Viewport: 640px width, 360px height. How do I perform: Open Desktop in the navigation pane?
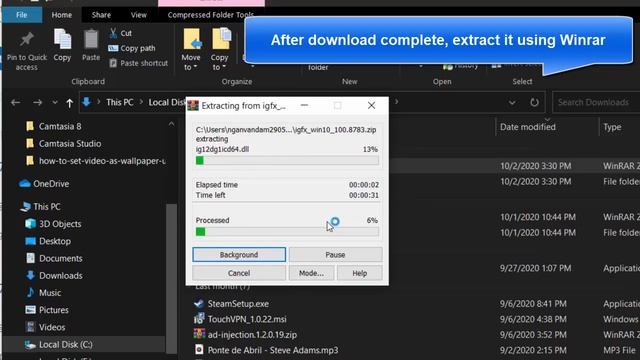pyautogui.click(x=55, y=241)
